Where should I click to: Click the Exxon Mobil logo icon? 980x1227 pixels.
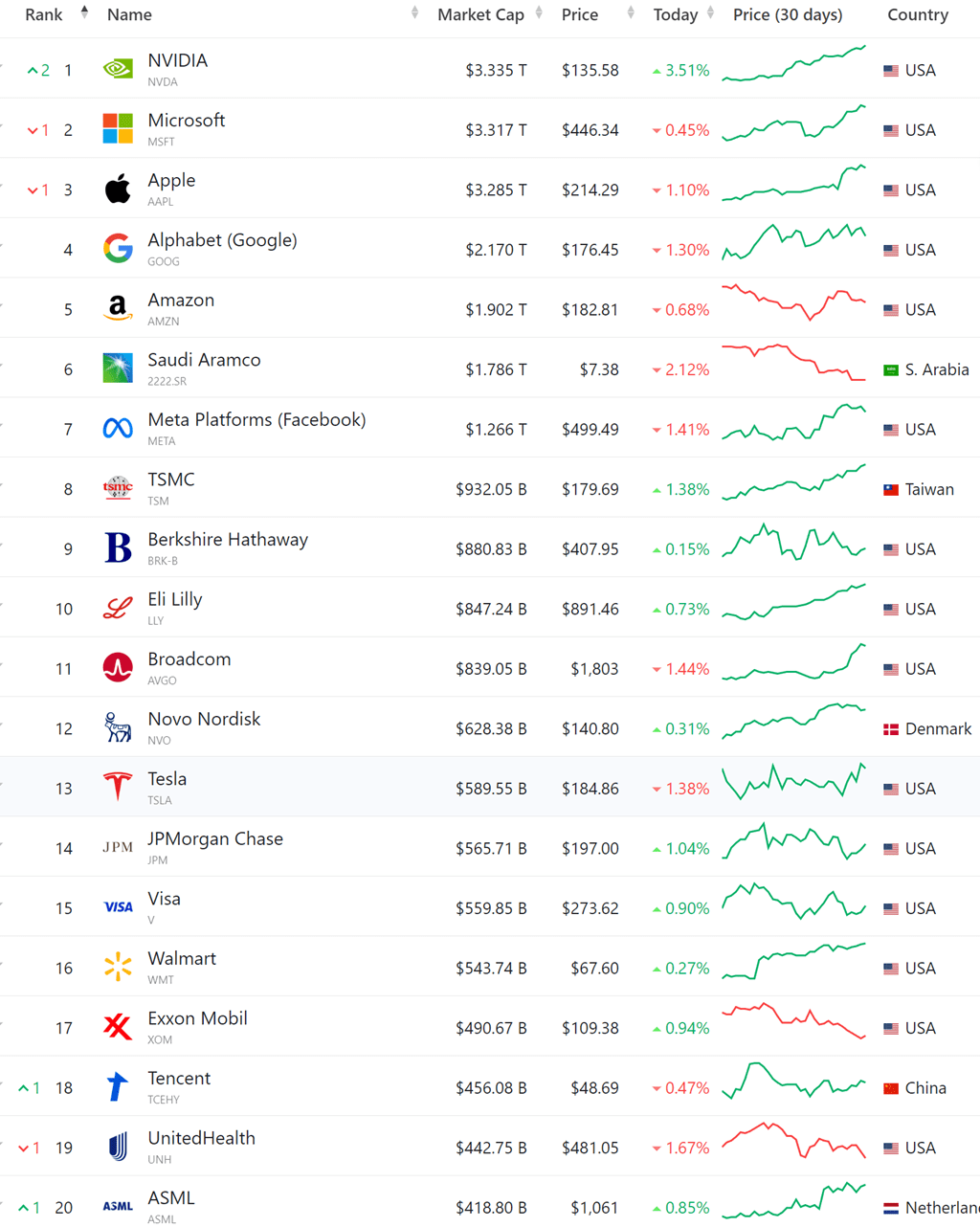tap(118, 1027)
